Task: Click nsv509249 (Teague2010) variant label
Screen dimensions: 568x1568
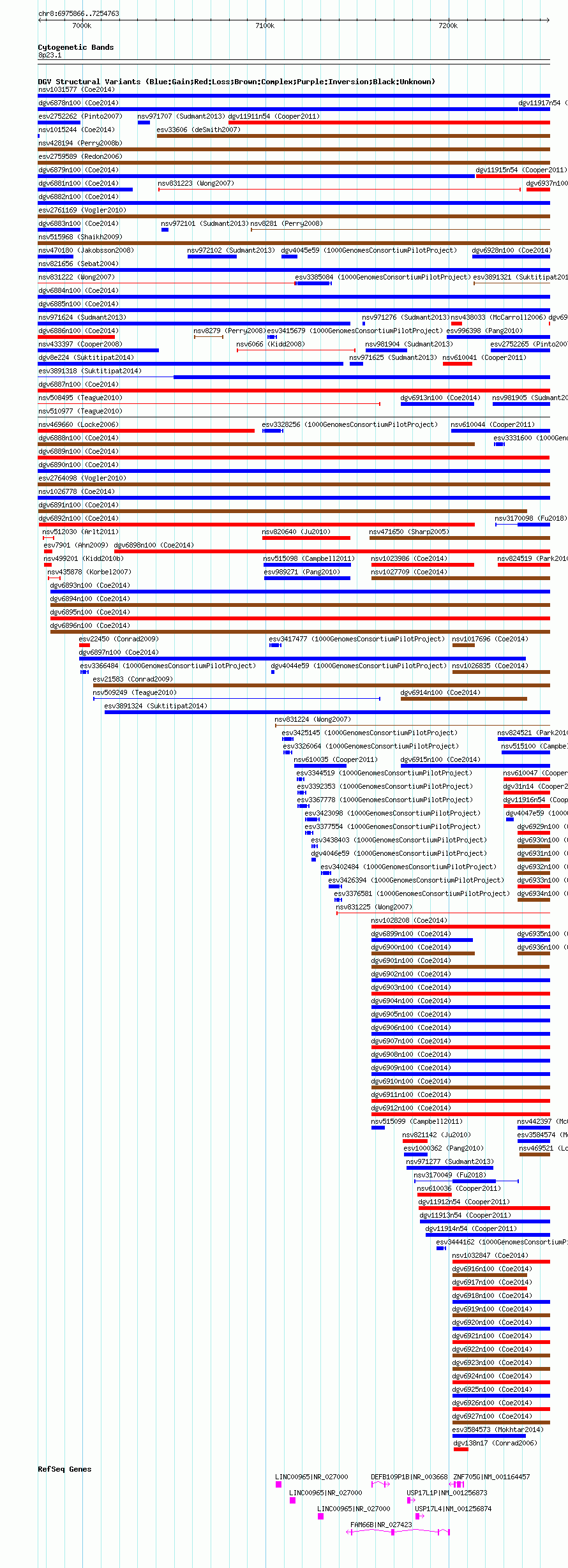Action: click(135, 692)
